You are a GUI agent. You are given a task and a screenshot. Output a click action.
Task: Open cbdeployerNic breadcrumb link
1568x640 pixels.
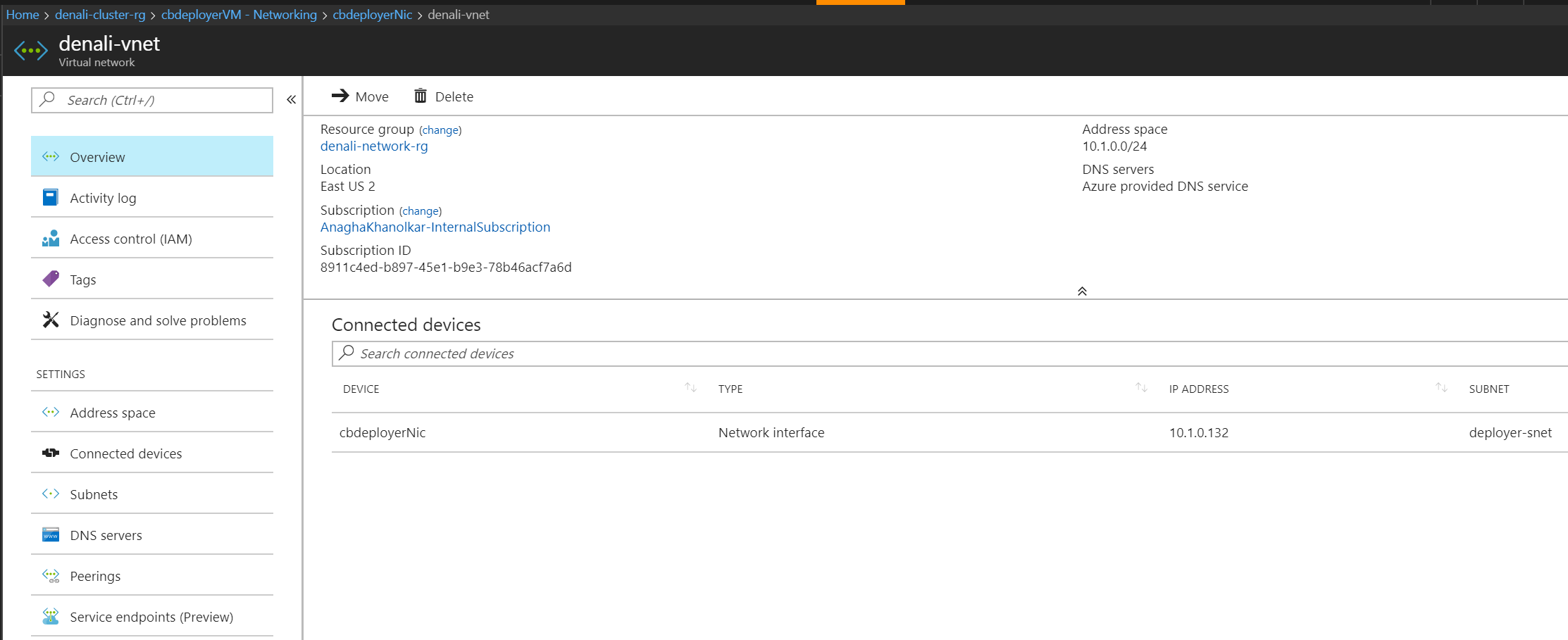point(373,15)
